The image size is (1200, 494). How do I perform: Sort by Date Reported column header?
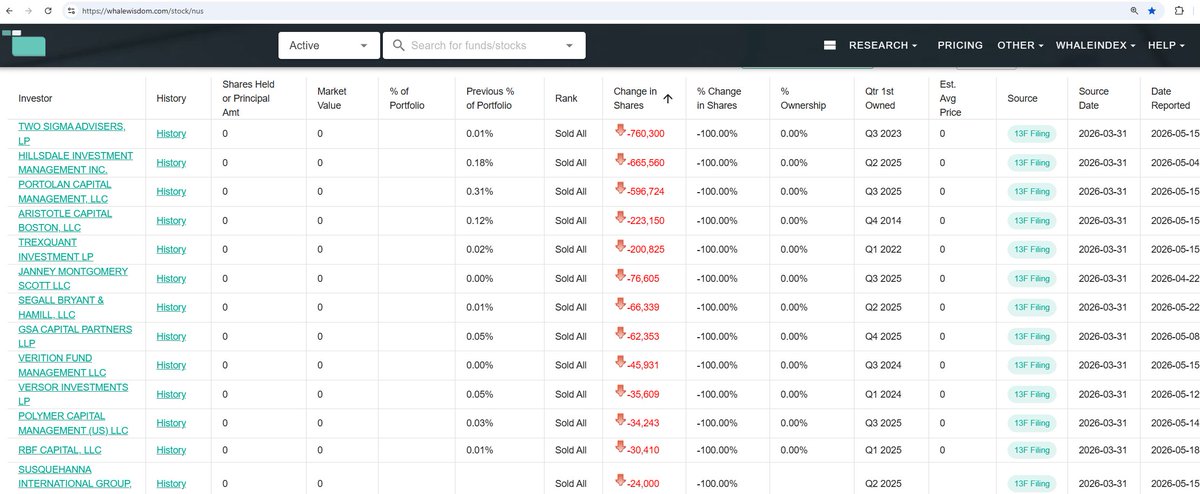[1170, 98]
